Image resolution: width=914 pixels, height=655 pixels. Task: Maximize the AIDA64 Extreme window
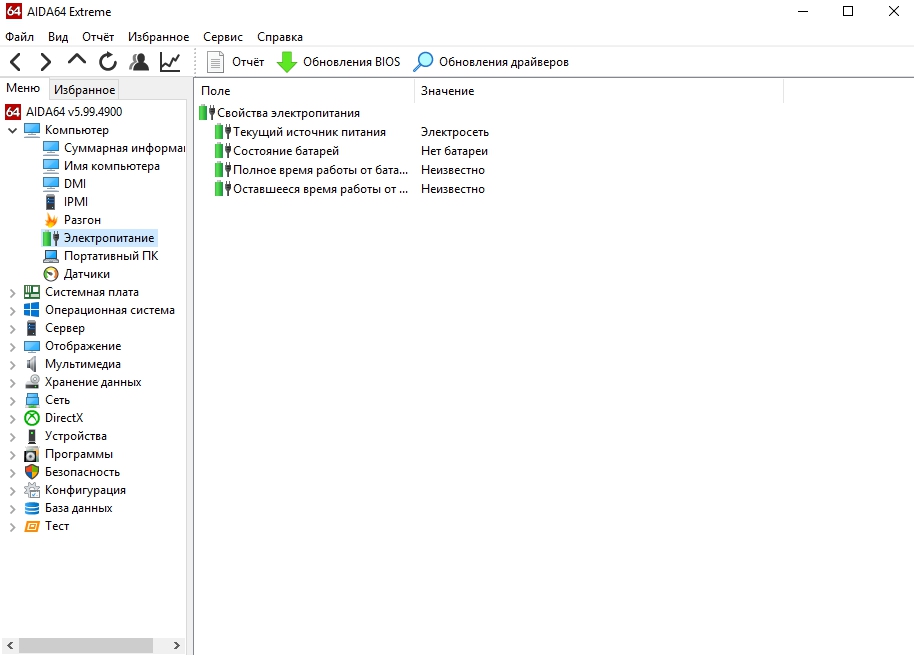[848, 12]
